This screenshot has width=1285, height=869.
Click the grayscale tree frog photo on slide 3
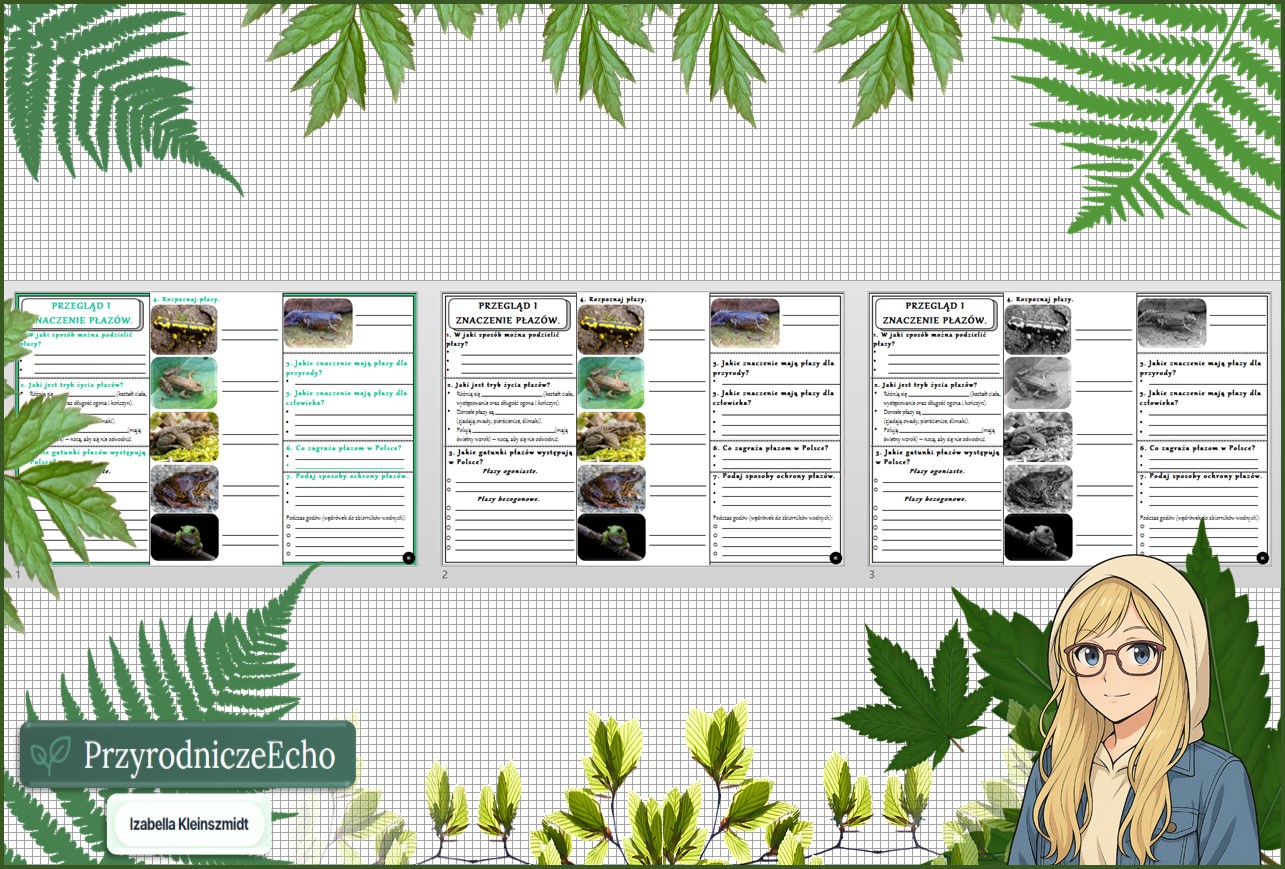click(1038, 537)
